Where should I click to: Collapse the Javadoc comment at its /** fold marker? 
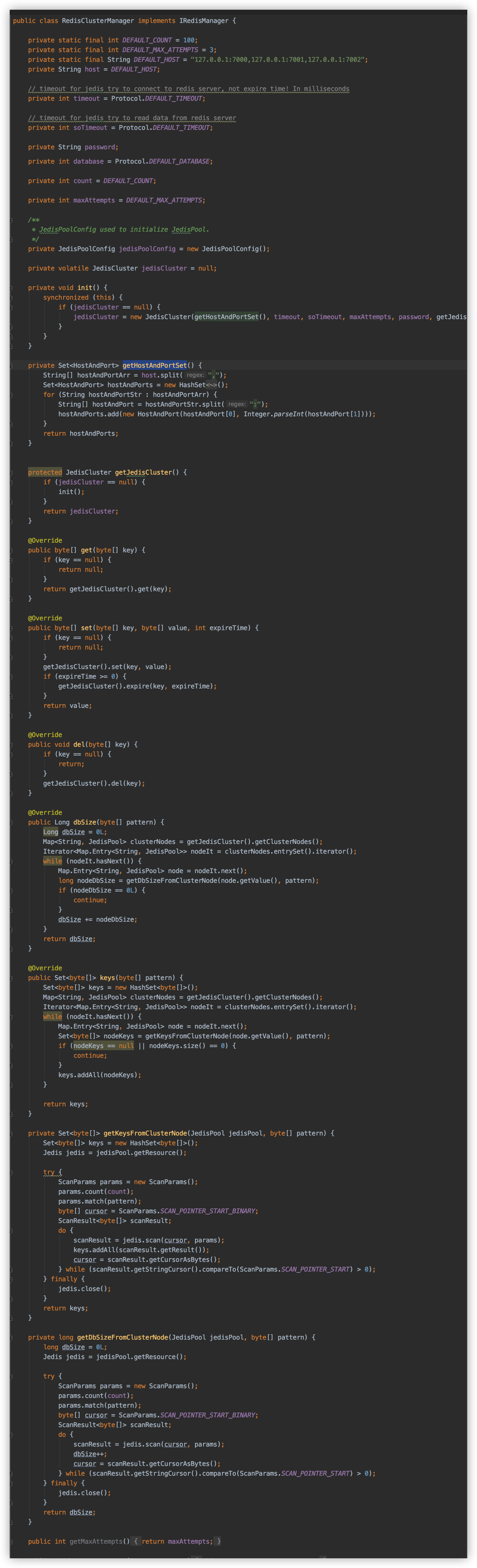(x=12, y=220)
